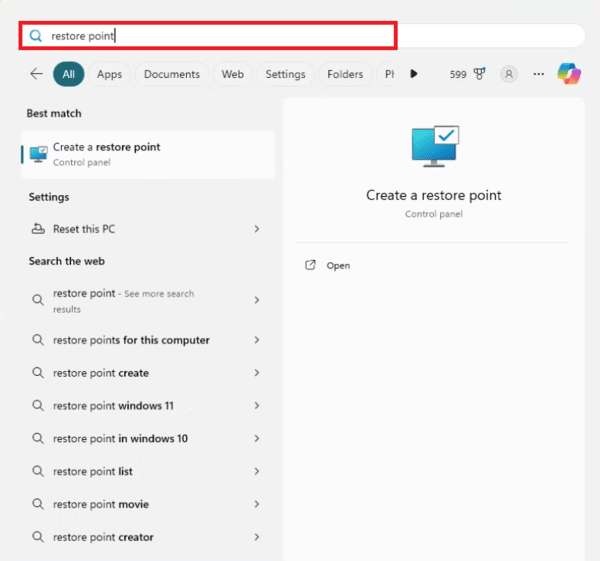
Task: Click magnifier icon beside 'restore point in windows 10'
Action: coord(38,438)
